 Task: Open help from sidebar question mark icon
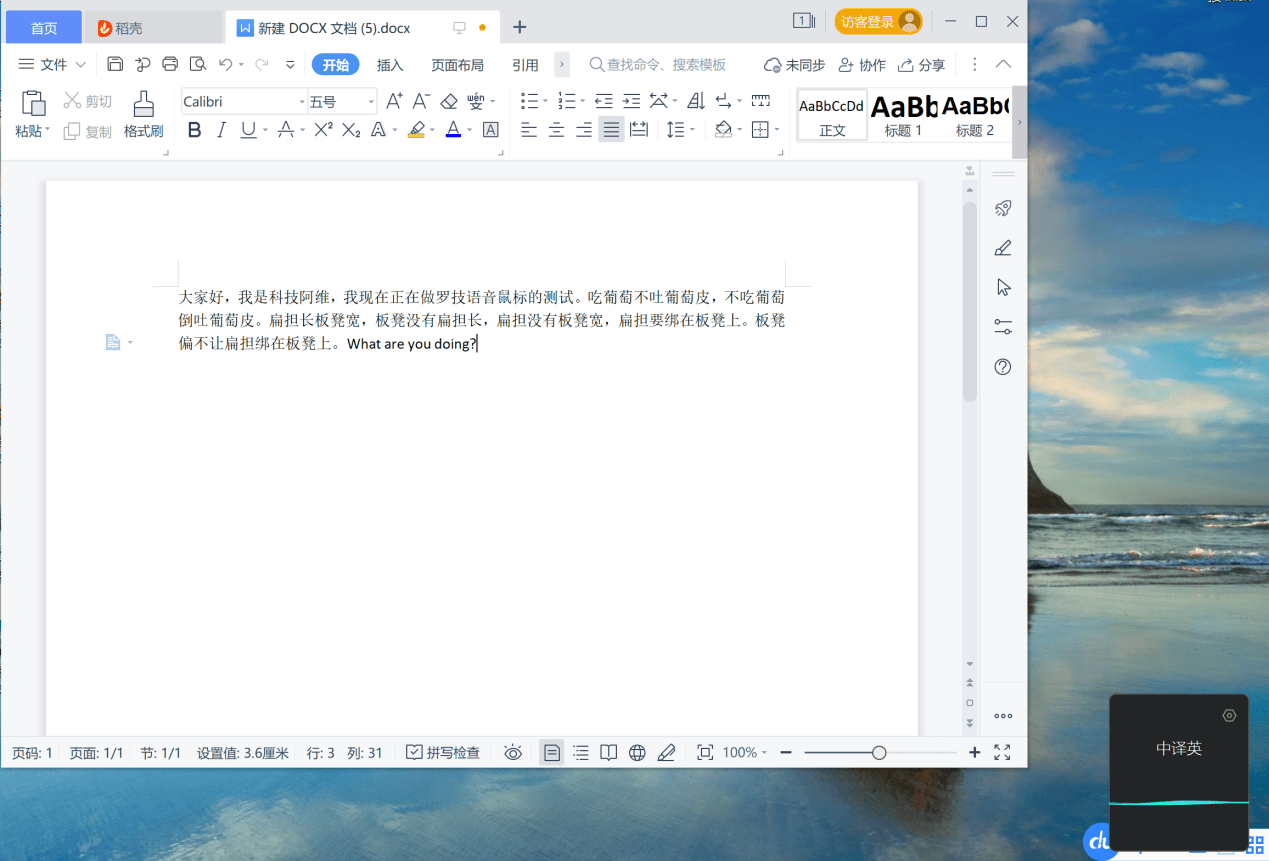pyautogui.click(x=1003, y=367)
